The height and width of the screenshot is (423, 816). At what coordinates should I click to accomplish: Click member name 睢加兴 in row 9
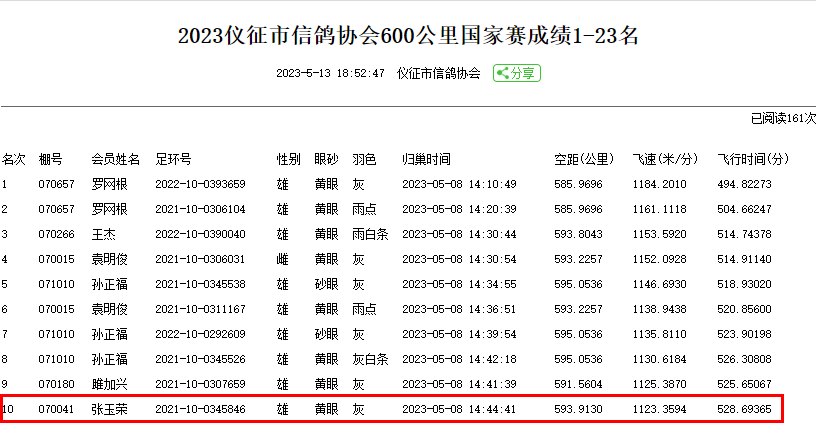click(x=110, y=384)
